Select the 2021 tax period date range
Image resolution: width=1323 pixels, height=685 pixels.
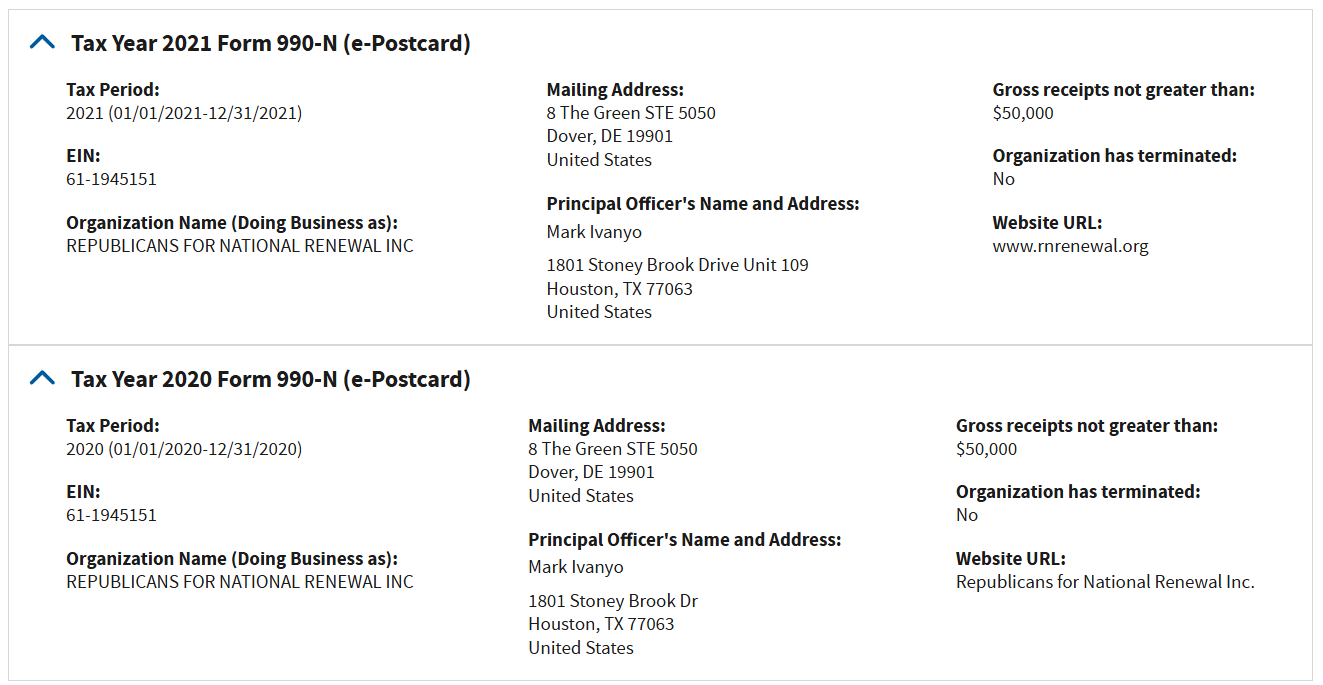(184, 113)
